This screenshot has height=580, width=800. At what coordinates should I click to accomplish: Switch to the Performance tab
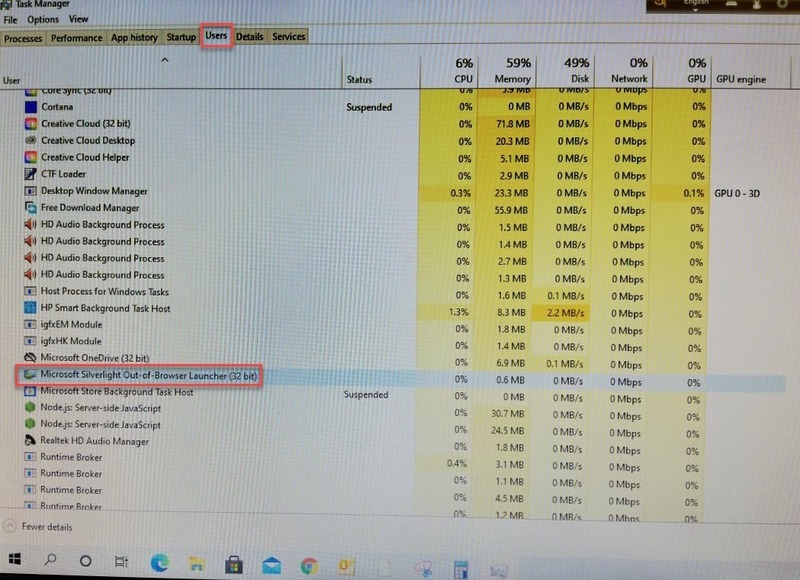(76, 37)
